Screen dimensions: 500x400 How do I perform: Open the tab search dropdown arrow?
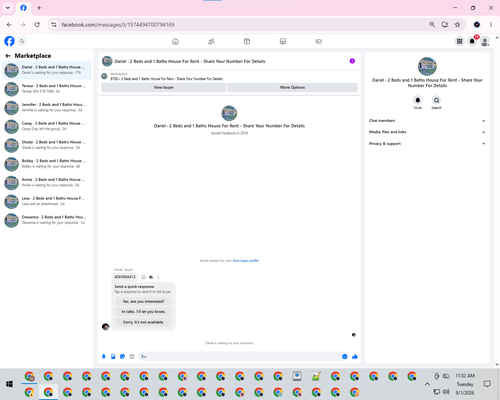pos(8,8)
